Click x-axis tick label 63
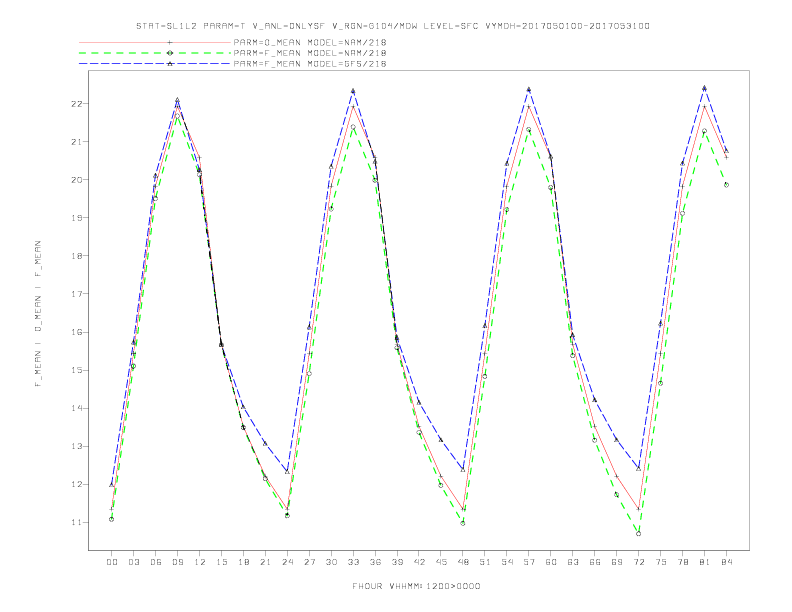792x612 pixels. 573,562
